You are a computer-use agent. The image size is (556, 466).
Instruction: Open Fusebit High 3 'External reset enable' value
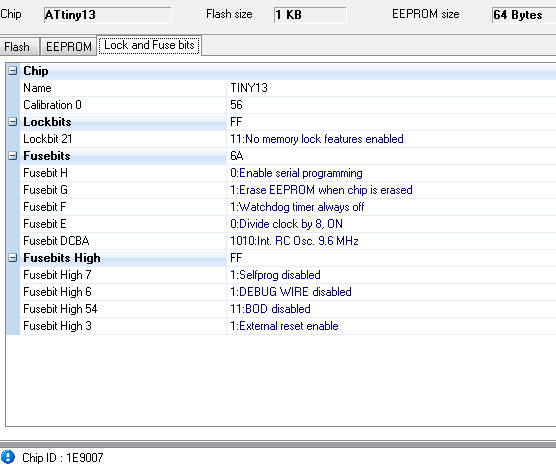284,326
